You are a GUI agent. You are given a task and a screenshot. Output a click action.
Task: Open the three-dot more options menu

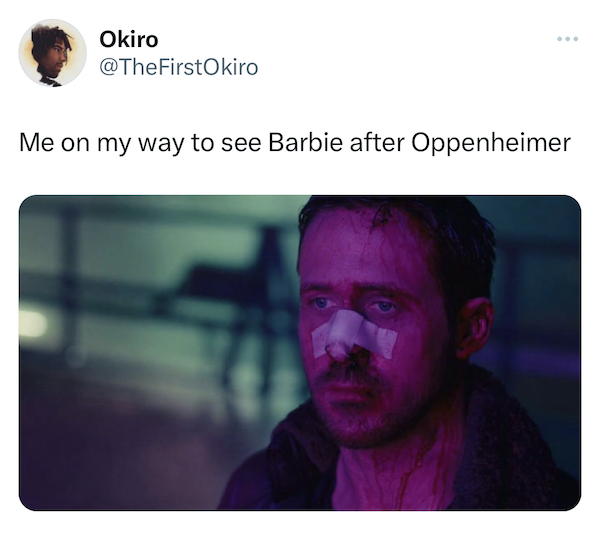pos(567,39)
